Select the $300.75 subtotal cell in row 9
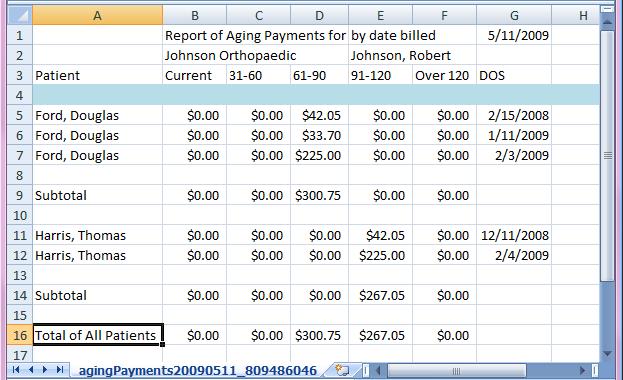 pyautogui.click(x=319, y=195)
